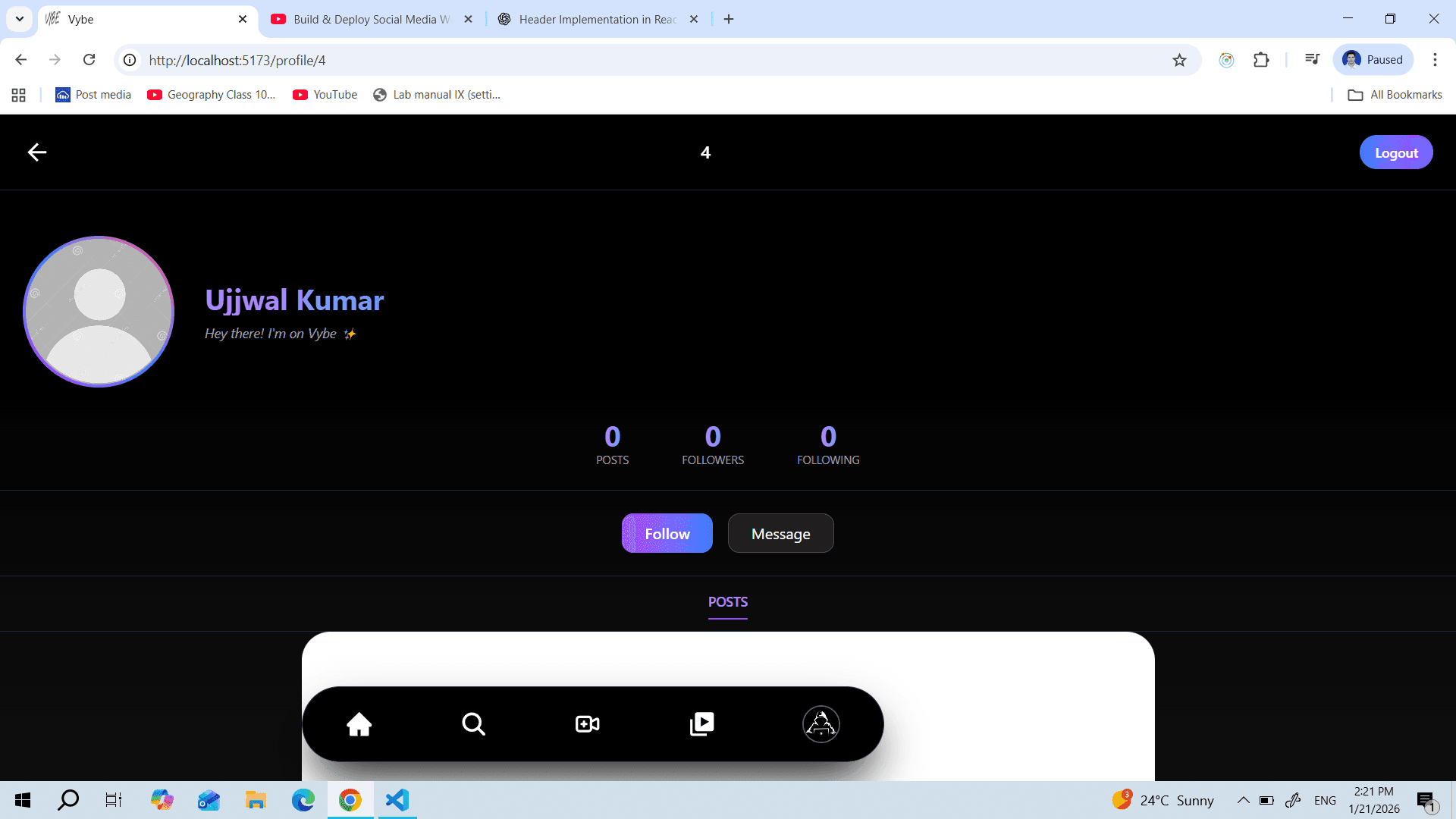Click the Logout button

1396,152
